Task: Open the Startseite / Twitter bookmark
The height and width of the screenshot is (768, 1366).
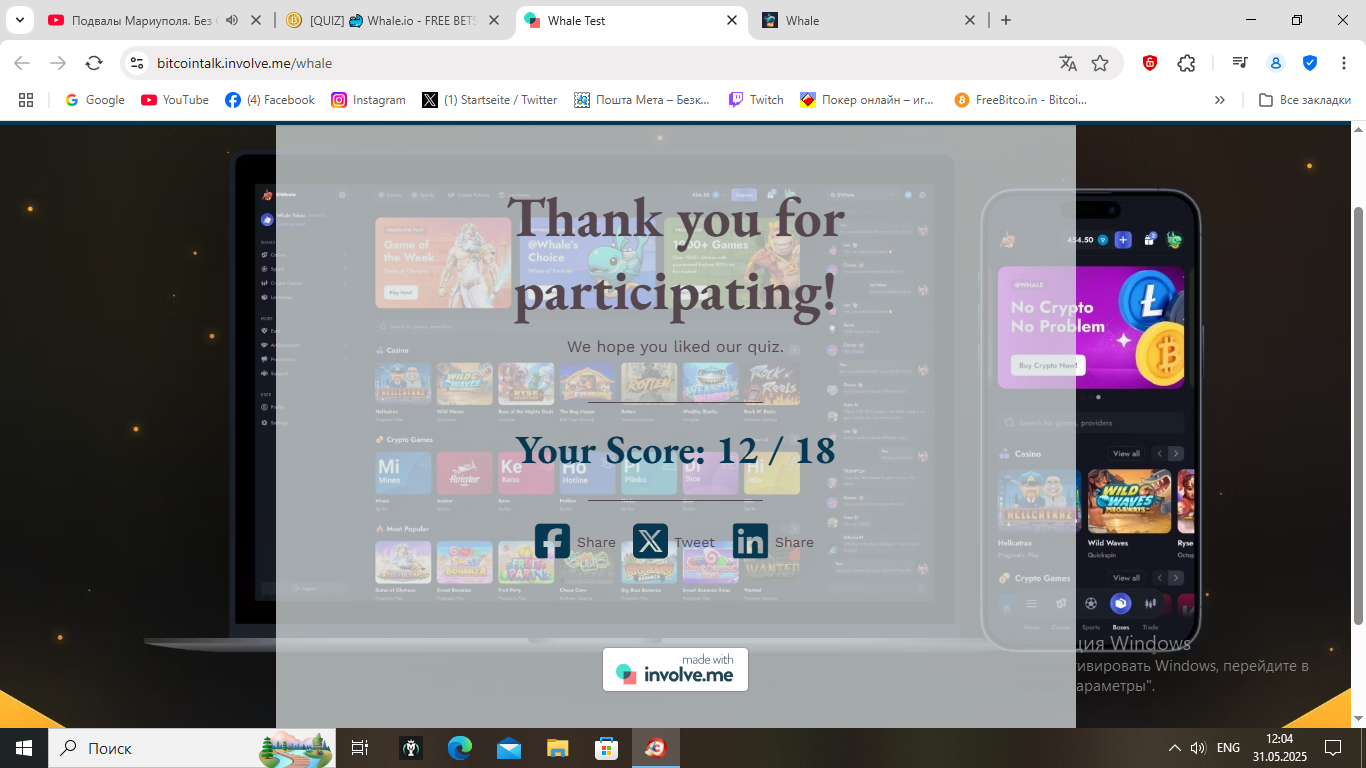Action: pyautogui.click(x=490, y=100)
